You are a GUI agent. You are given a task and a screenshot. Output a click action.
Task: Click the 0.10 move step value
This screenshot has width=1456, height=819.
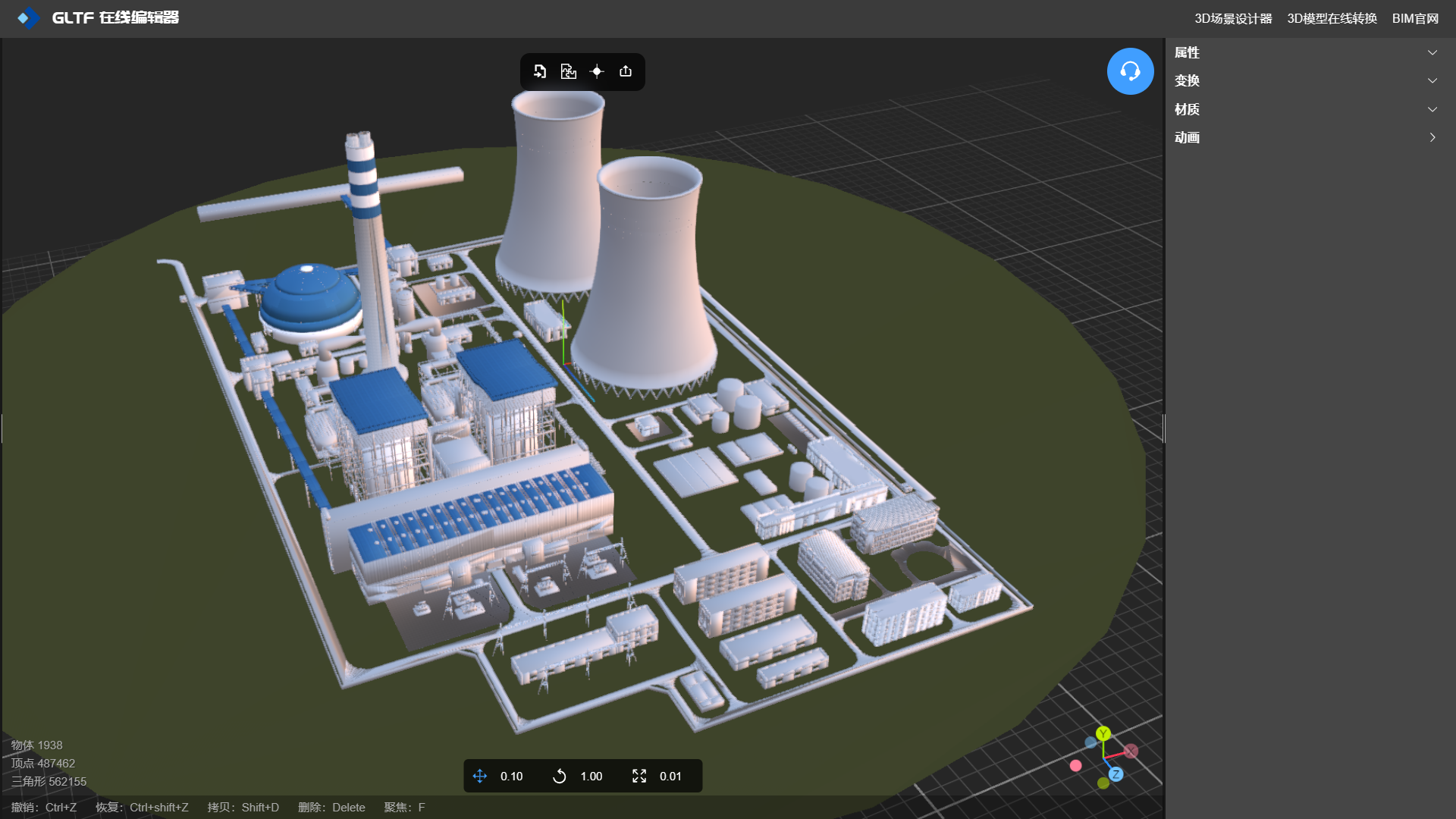click(512, 776)
